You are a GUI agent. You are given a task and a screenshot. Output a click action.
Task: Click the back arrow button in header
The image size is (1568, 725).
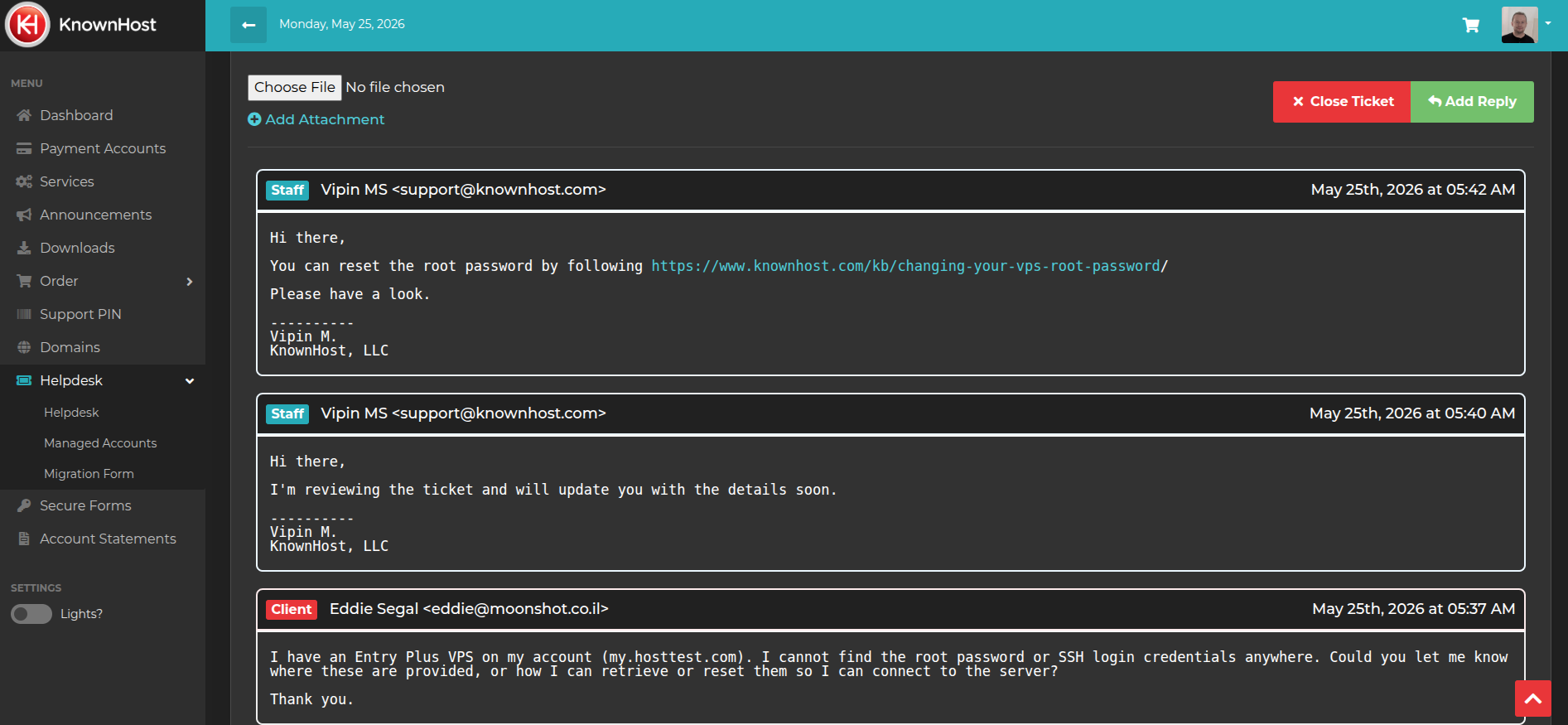[248, 25]
